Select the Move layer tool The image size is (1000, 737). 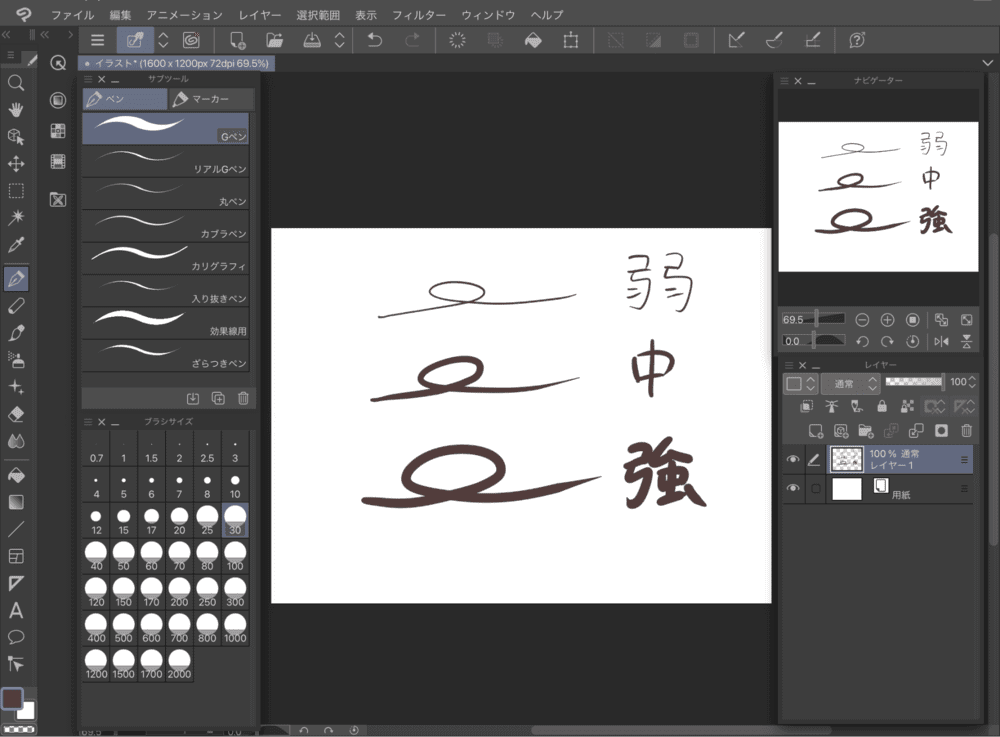point(16,164)
